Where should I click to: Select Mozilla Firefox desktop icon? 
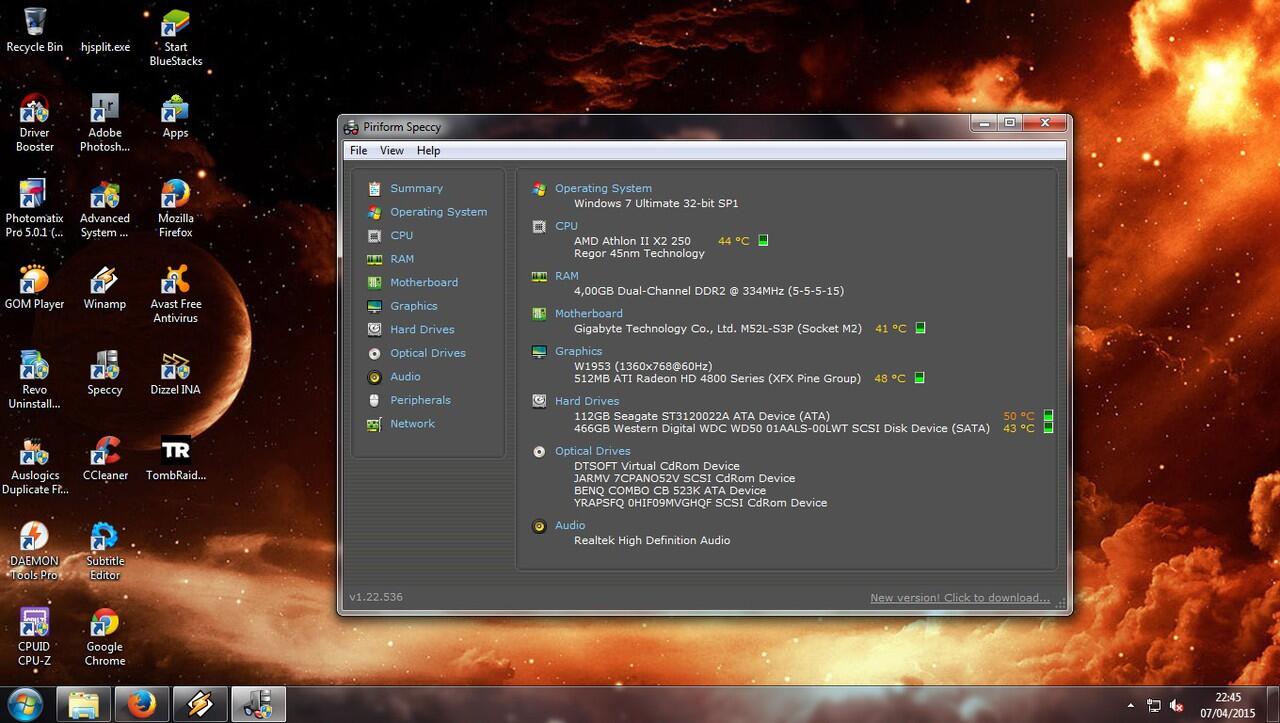pos(176,208)
